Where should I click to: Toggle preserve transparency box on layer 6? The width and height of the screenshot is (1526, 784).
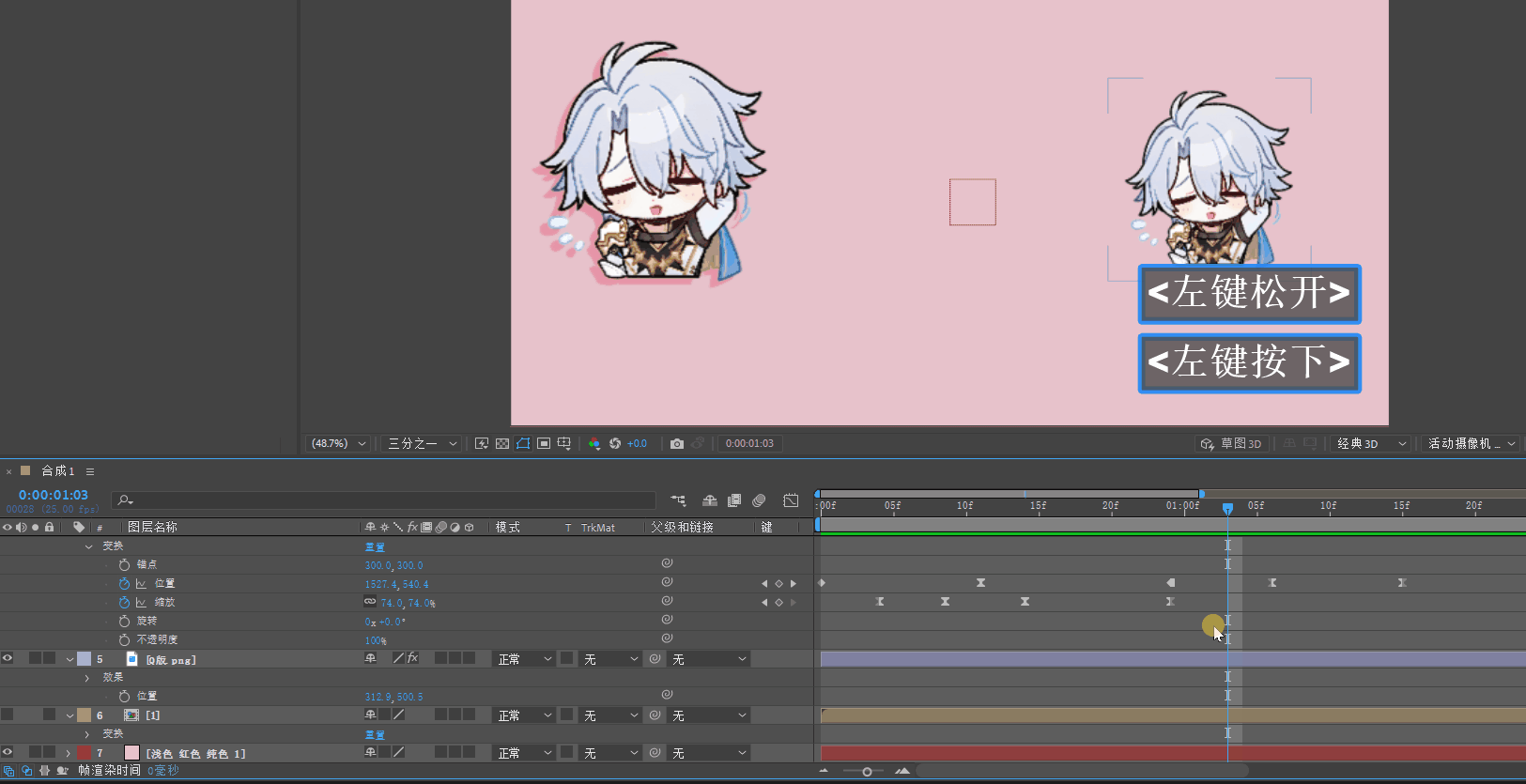pos(566,715)
